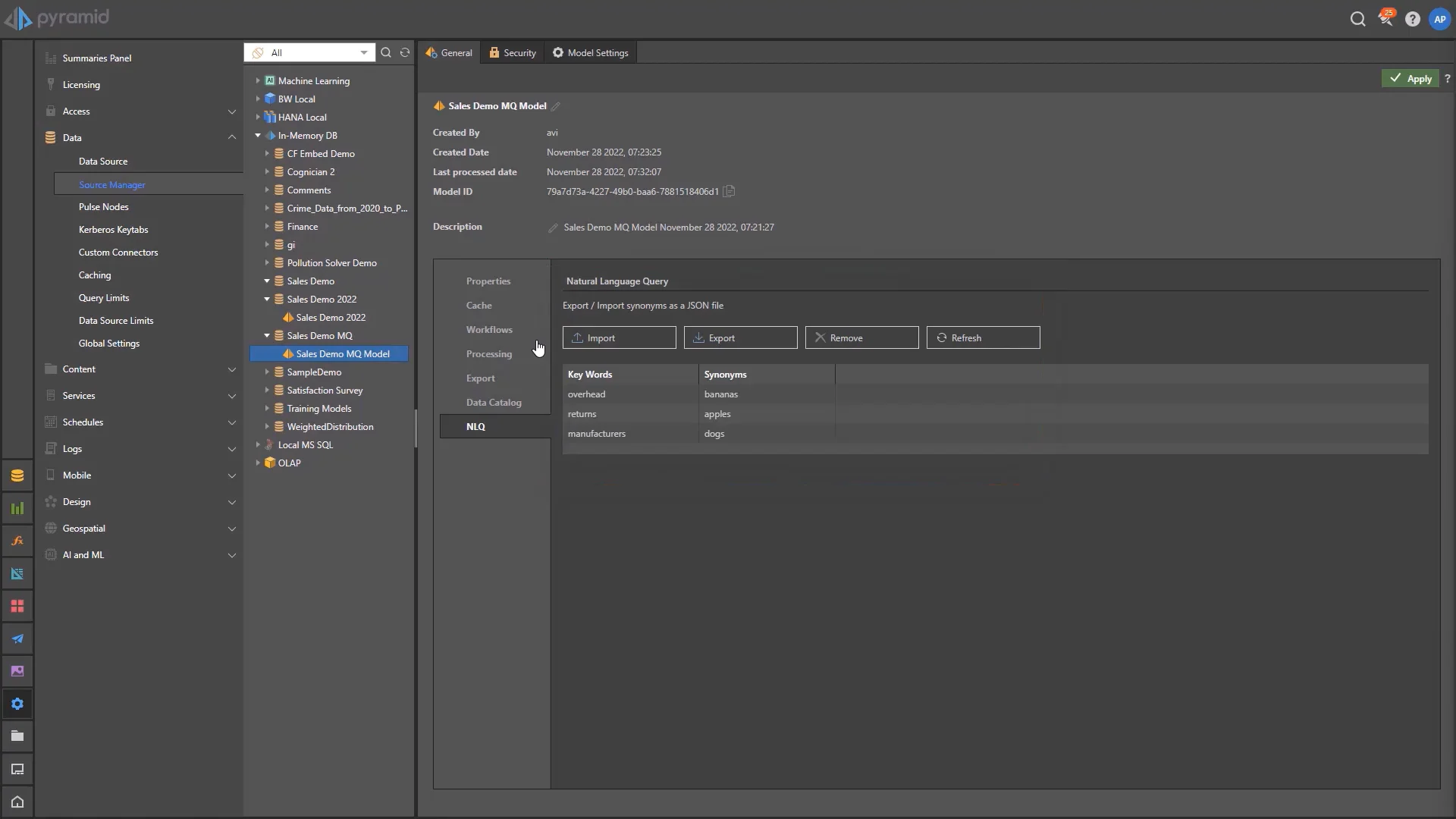Collapse the Data section in the sidebar
The image size is (1456, 819).
(x=231, y=137)
